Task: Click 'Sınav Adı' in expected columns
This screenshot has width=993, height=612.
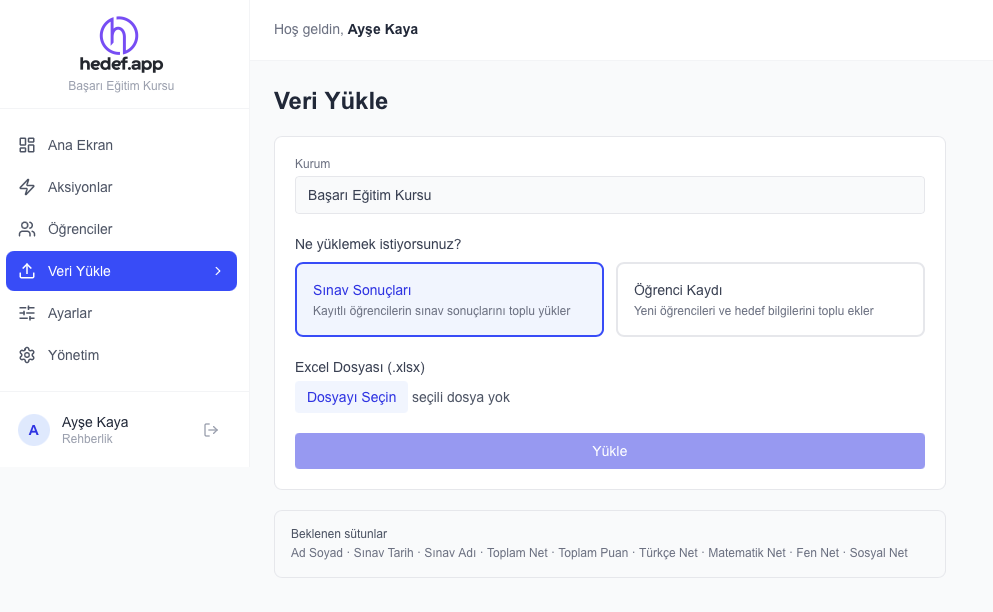Action: click(x=450, y=552)
